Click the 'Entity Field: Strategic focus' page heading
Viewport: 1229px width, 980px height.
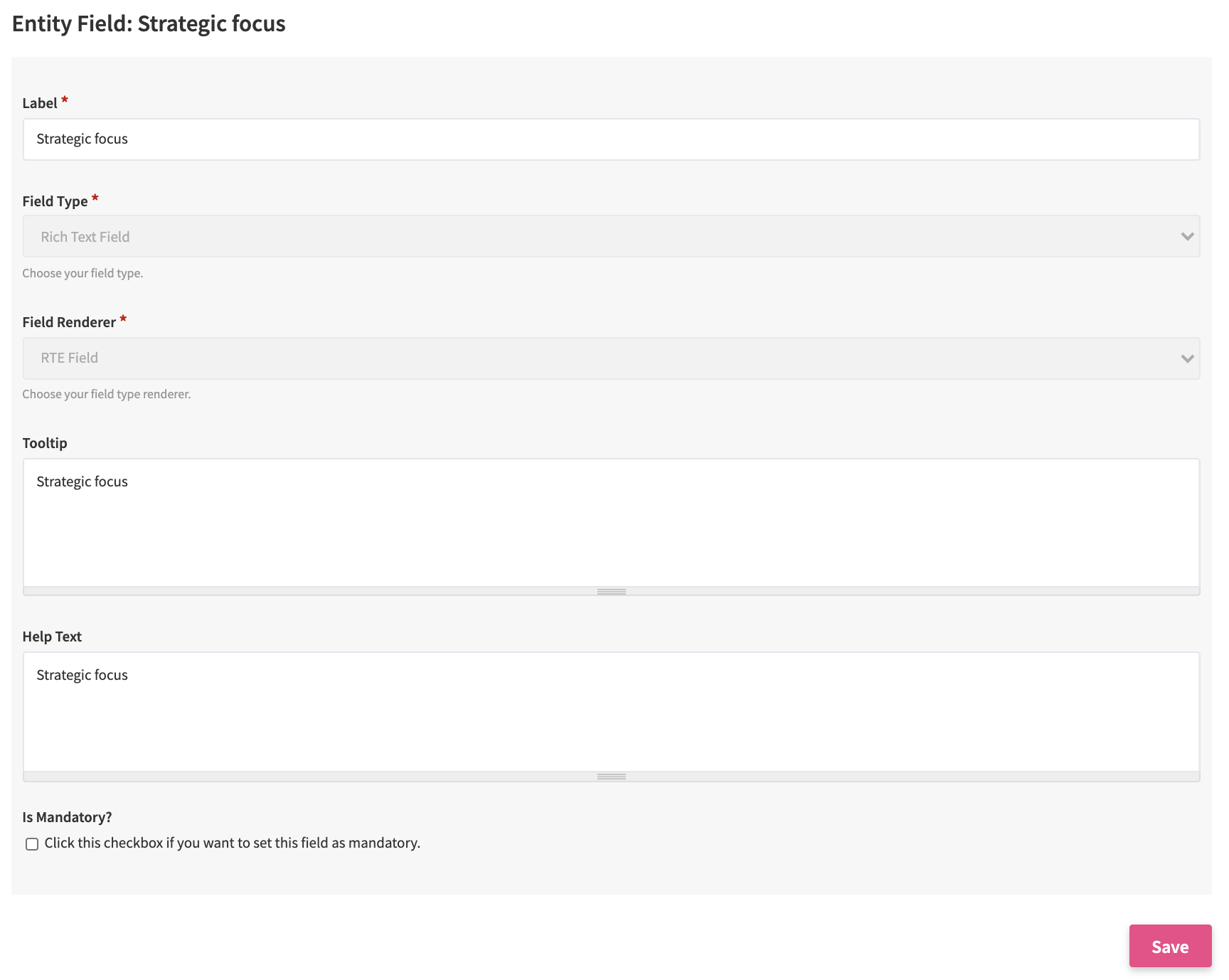[x=149, y=24]
